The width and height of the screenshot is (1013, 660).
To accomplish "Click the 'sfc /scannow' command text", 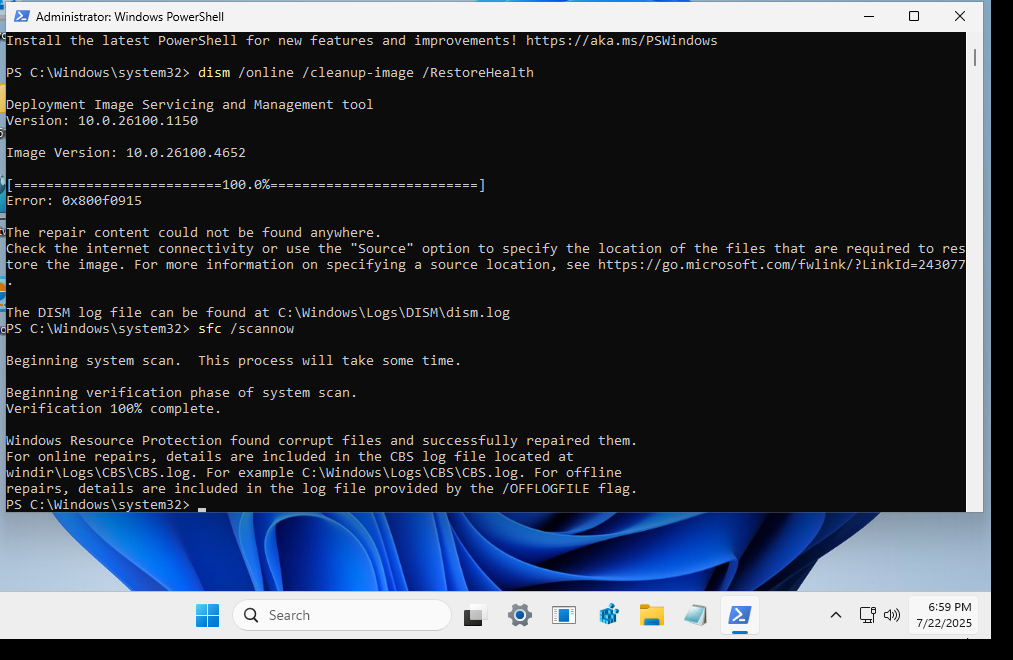I will (246, 329).
